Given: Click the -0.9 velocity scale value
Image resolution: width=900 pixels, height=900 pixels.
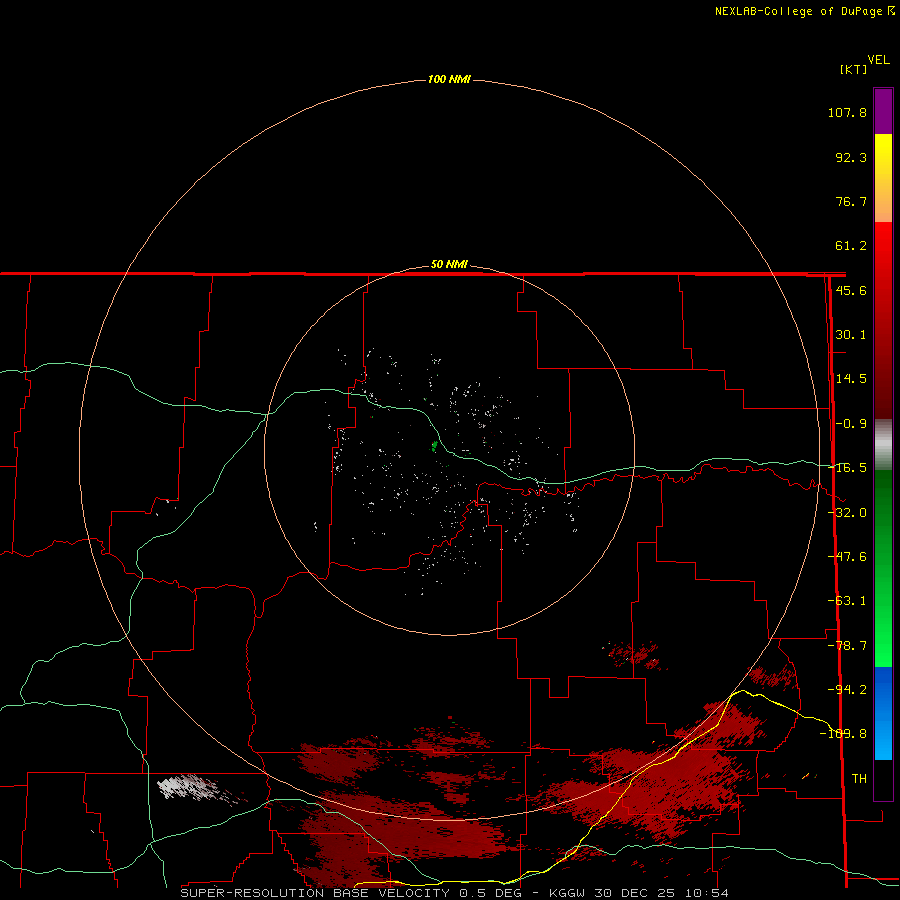Looking at the screenshot, I should 851,424.
